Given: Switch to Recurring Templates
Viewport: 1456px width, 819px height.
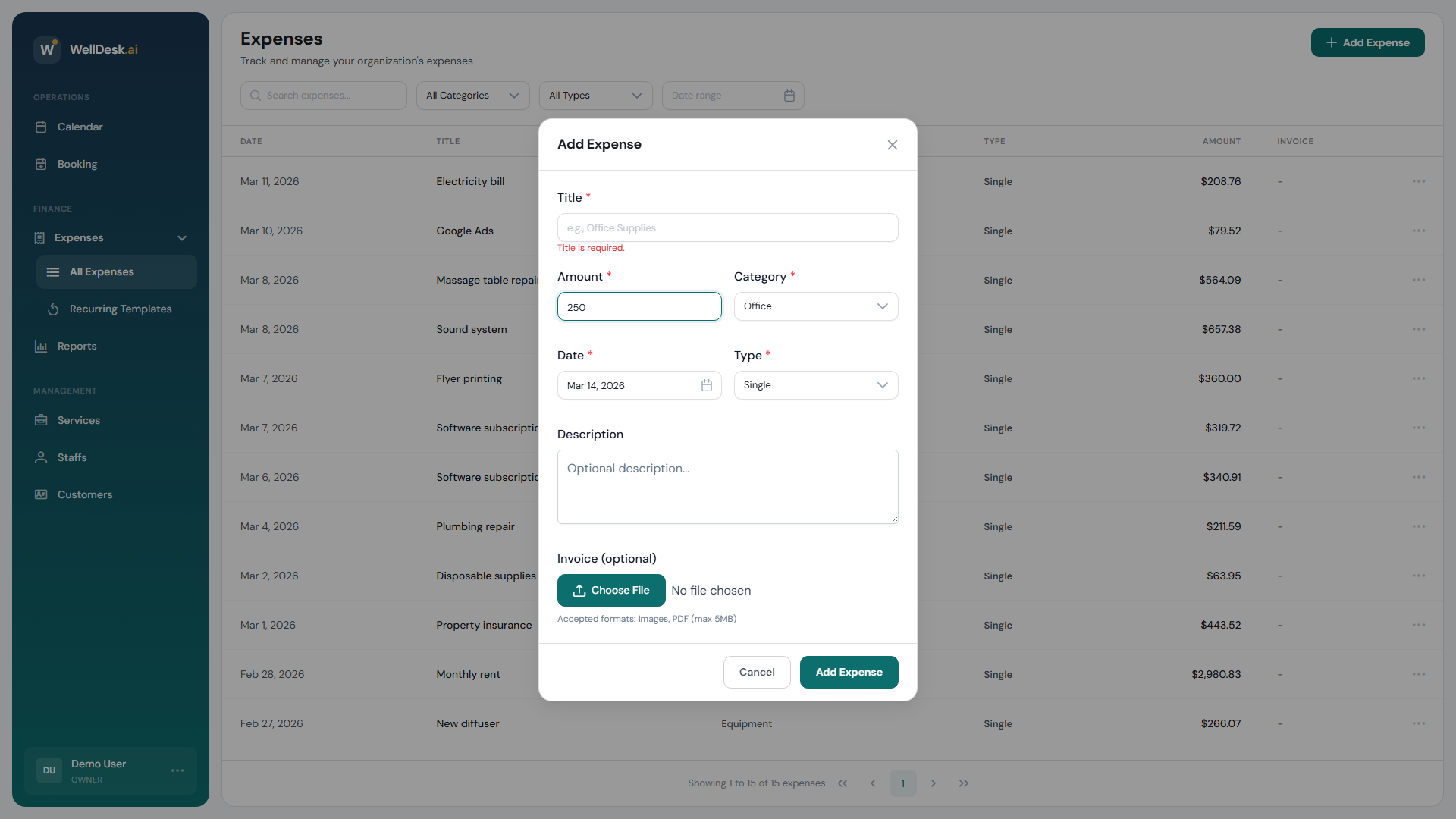Looking at the screenshot, I should (120, 309).
